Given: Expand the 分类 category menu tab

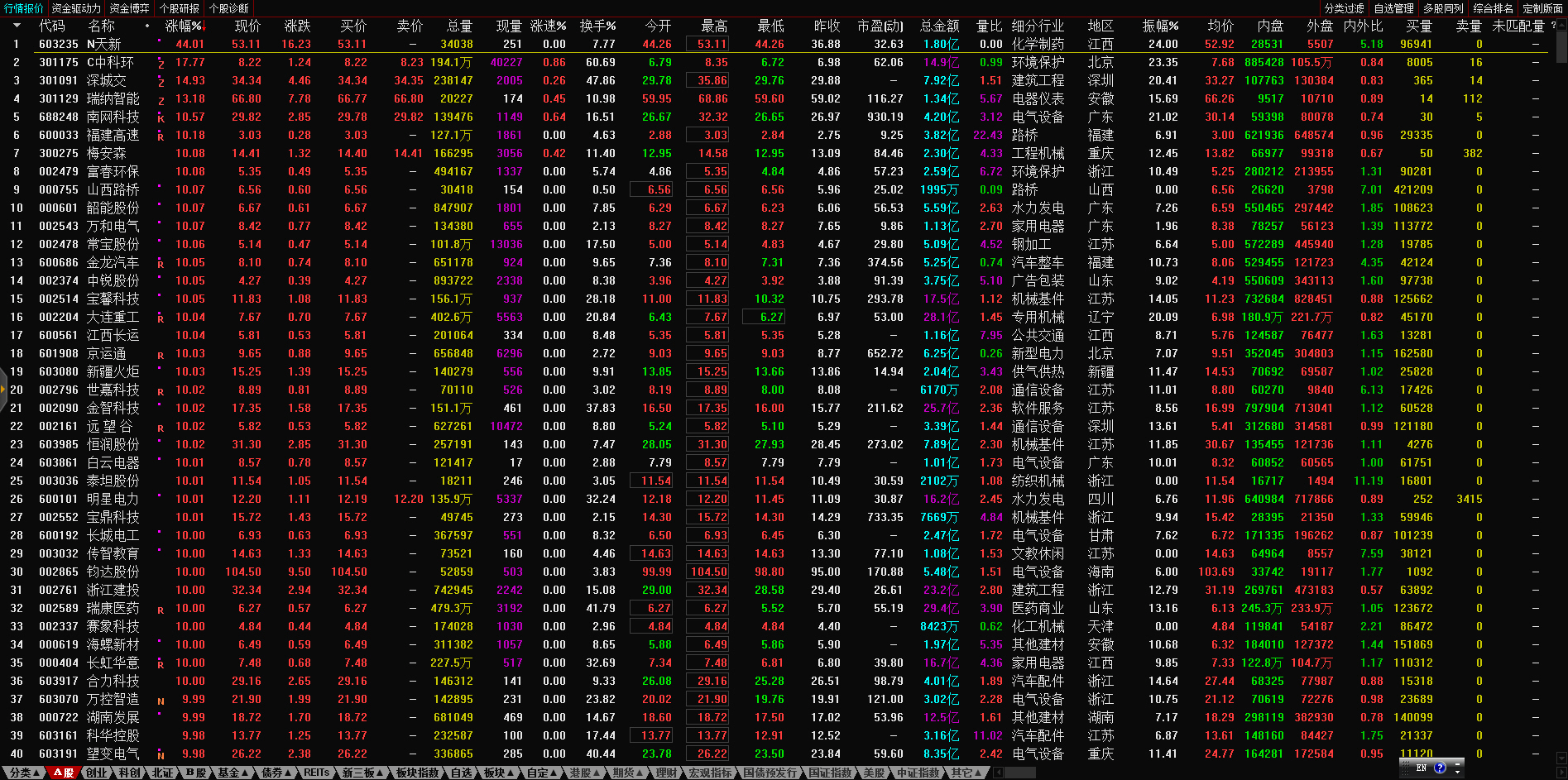Looking at the screenshot, I should (23, 773).
